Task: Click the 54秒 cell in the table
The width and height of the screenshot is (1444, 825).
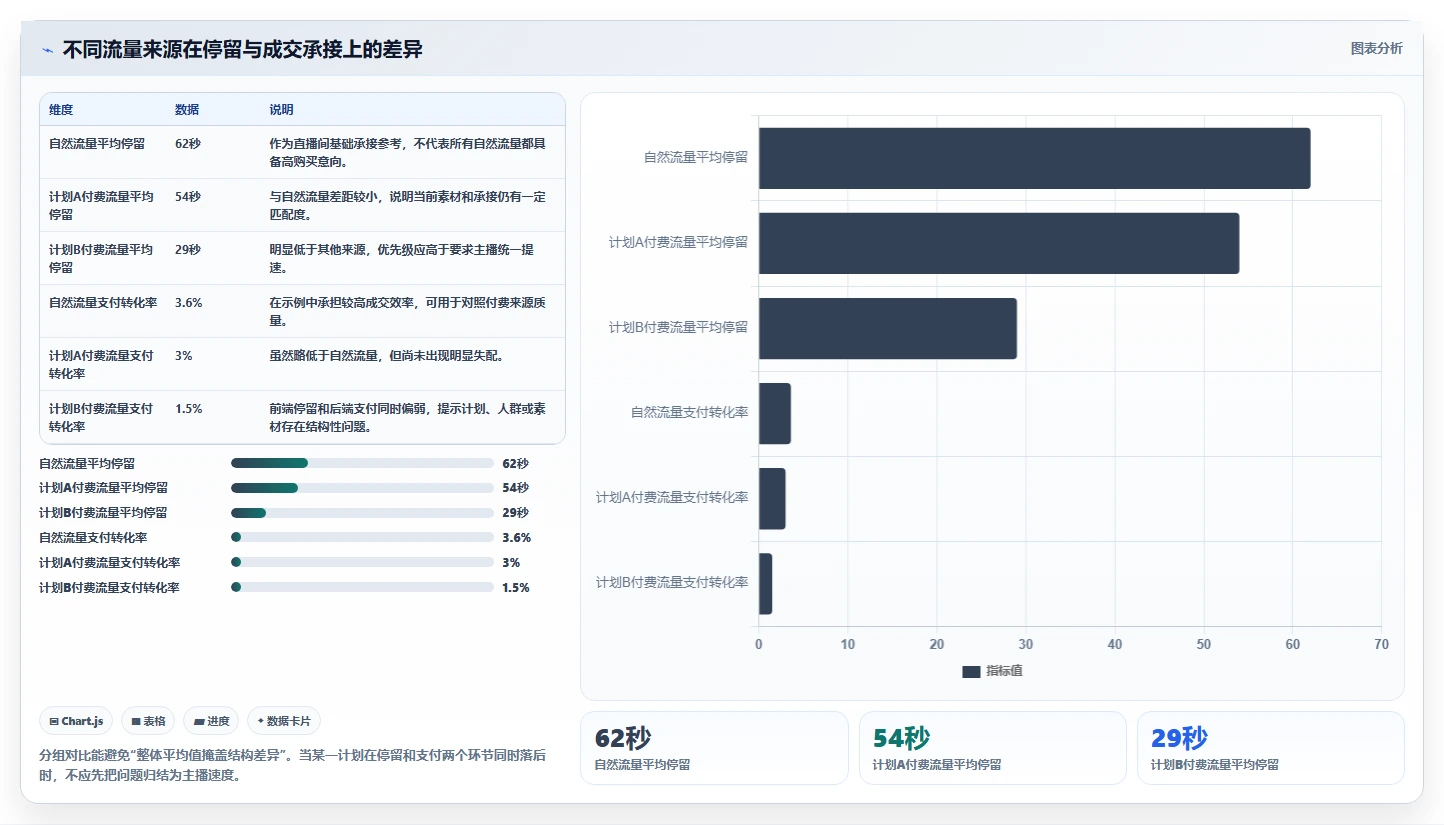Action: 188,197
